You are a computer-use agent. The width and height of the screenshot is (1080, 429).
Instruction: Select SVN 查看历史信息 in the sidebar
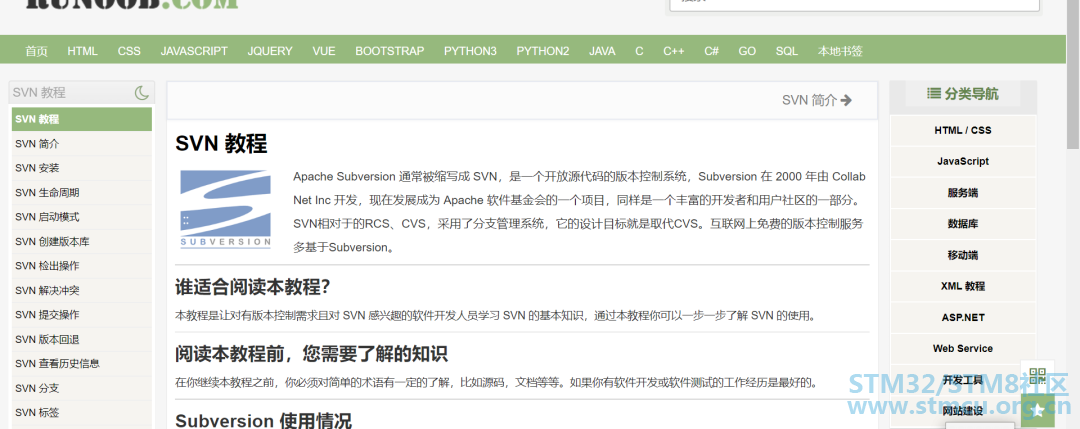82,364
